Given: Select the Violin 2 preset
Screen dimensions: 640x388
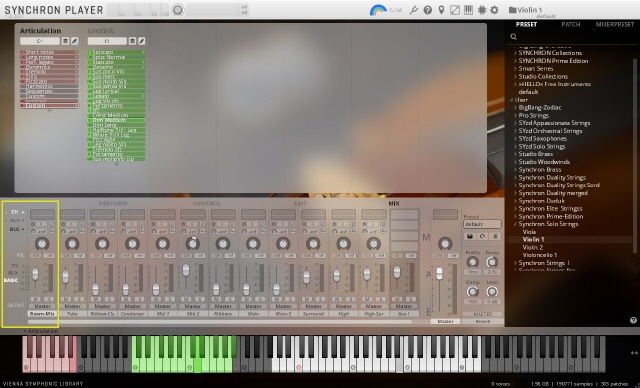Looking at the screenshot, I should [x=533, y=247].
